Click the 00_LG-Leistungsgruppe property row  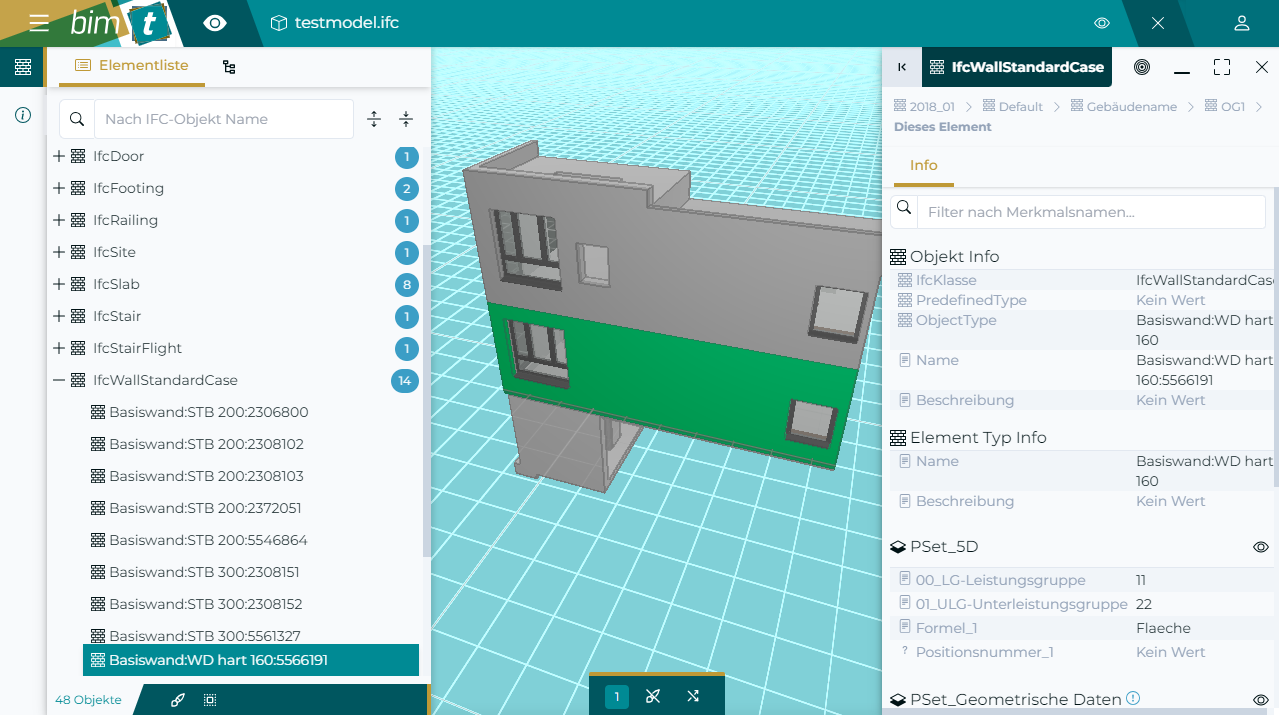pyautogui.click(x=1084, y=580)
